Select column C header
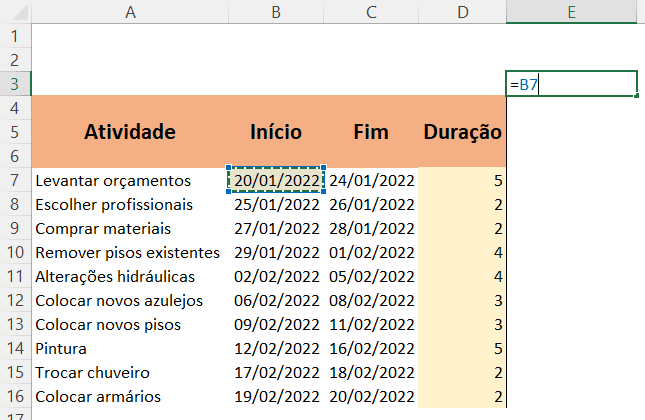Screen dimensions: 645x420 point(371,12)
